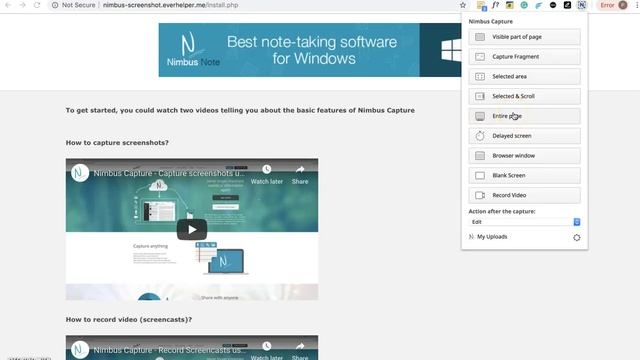Click the Delayed screen timer icon
The width and height of the screenshot is (640, 360).
click(x=480, y=136)
